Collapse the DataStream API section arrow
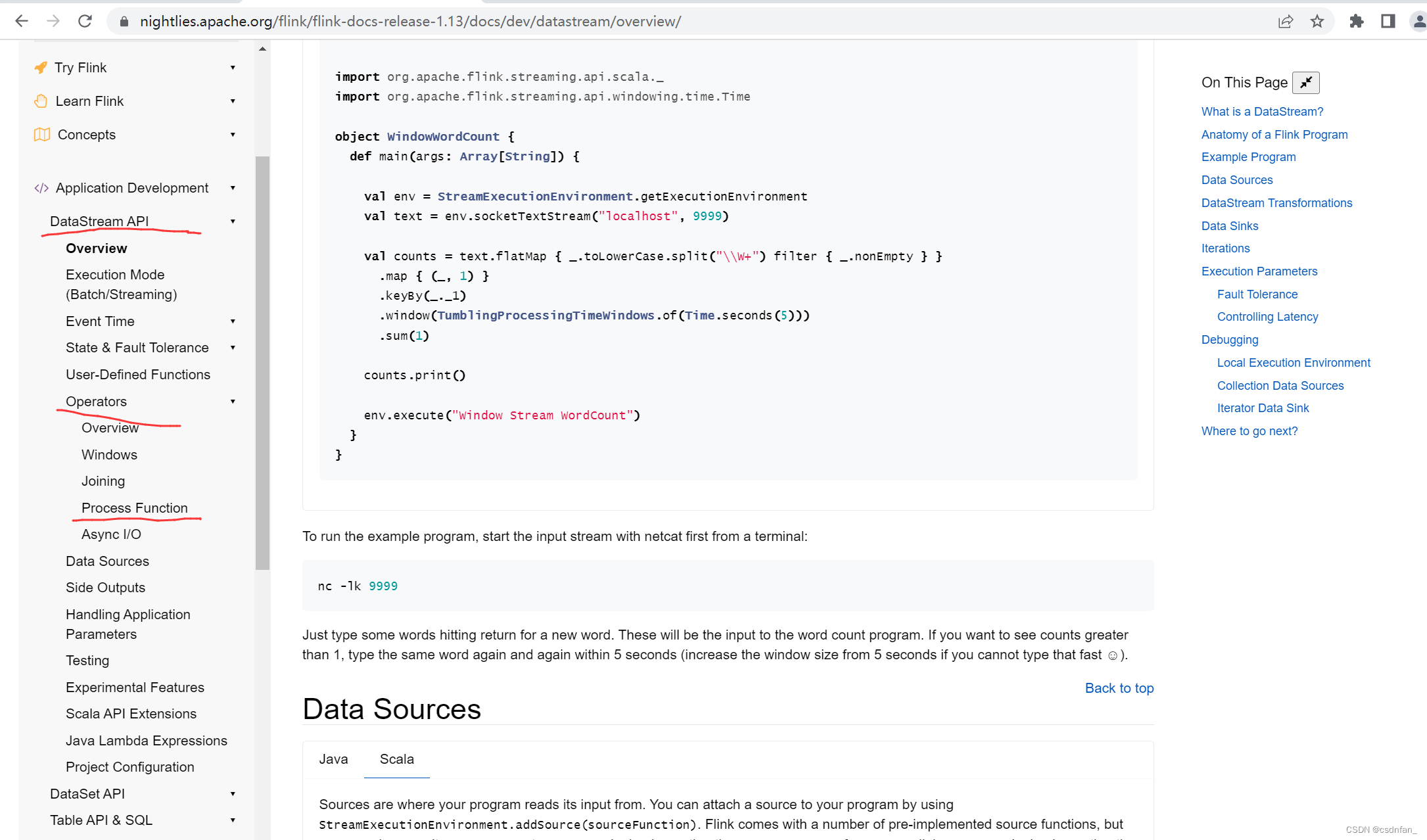This screenshot has width=1427, height=840. pos(233,222)
